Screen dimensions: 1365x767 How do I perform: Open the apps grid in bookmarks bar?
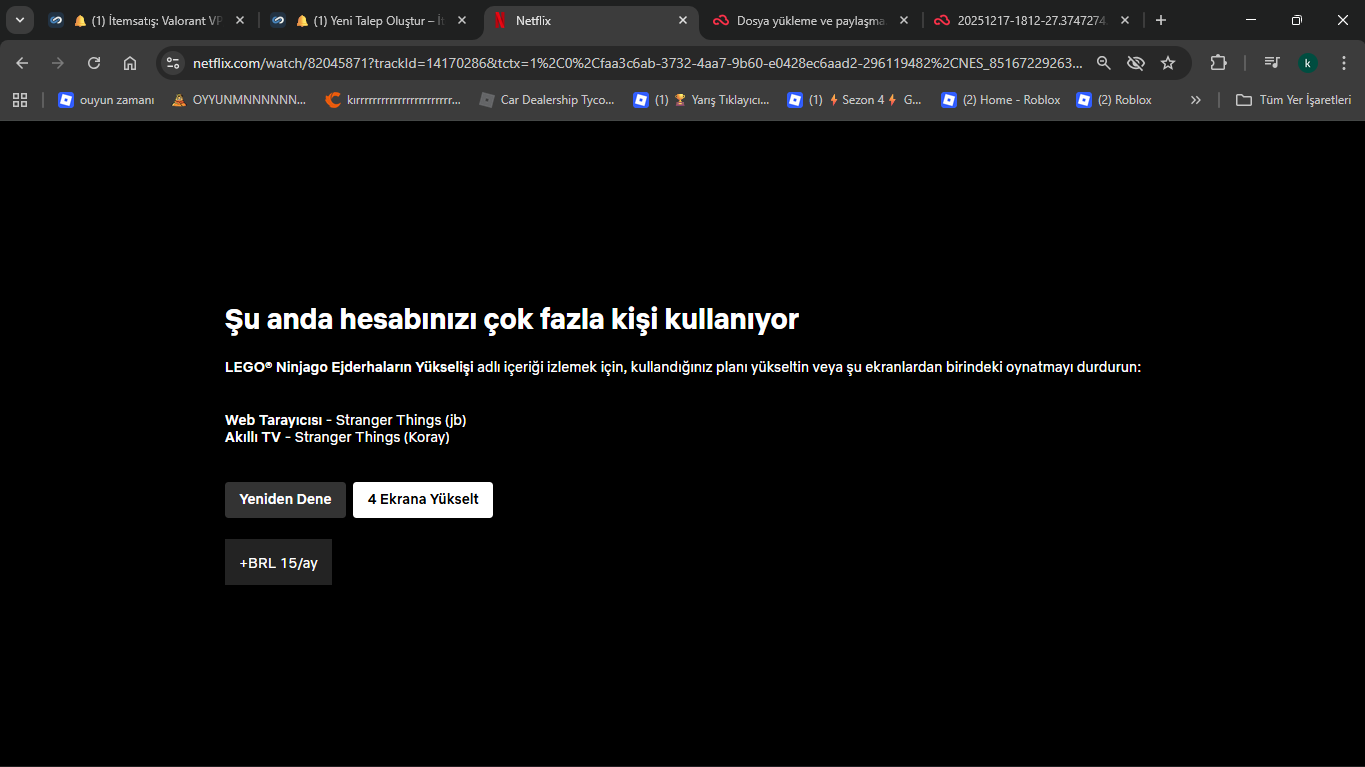click(20, 100)
